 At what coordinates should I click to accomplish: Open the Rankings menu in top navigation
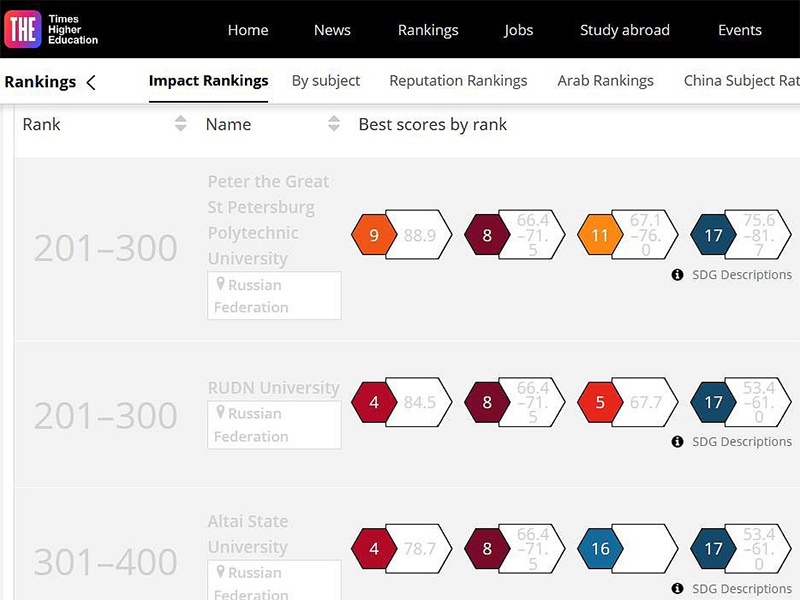(428, 30)
